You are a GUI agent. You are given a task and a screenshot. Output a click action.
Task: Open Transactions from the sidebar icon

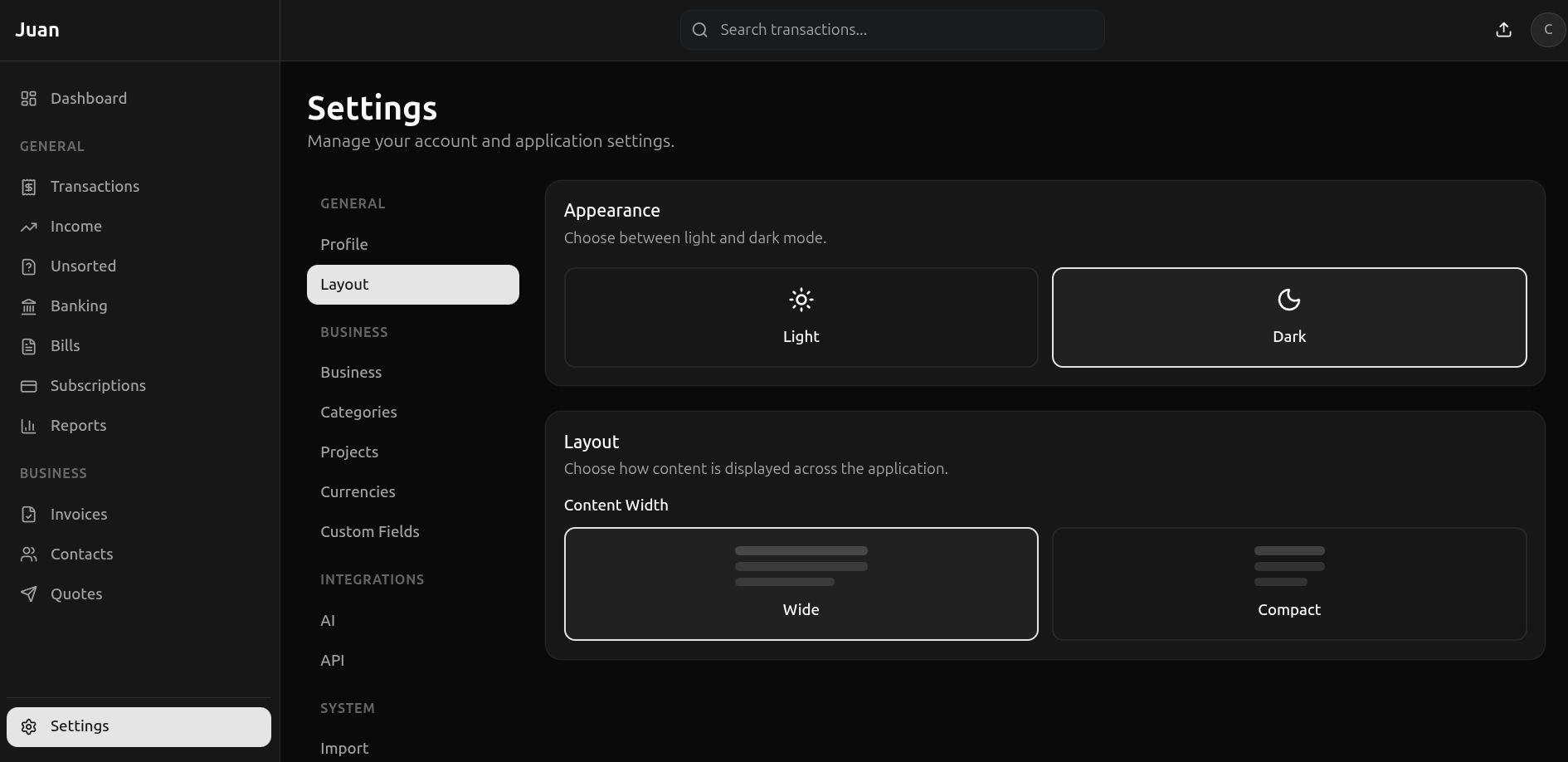(29, 186)
